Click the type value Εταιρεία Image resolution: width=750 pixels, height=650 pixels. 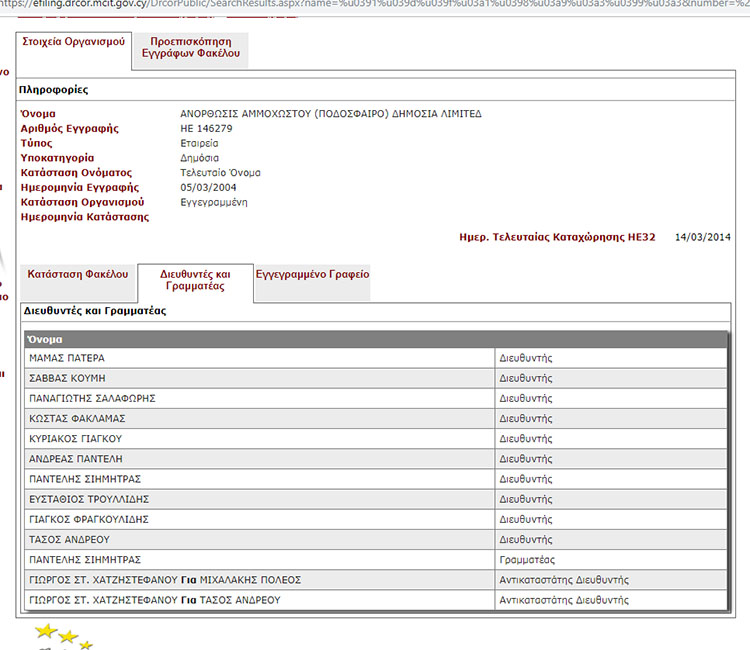click(199, 143)
